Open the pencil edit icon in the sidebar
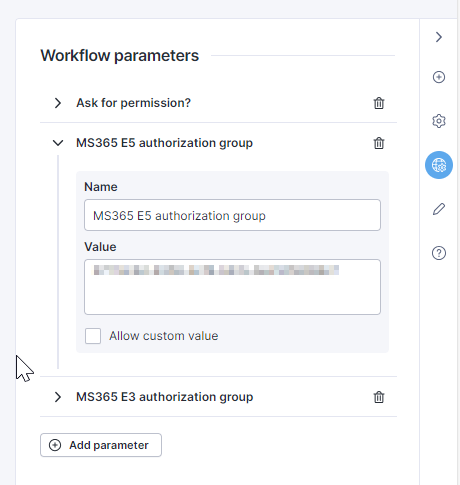This screenshot has height=485, width=460. [x=439, y=209]
